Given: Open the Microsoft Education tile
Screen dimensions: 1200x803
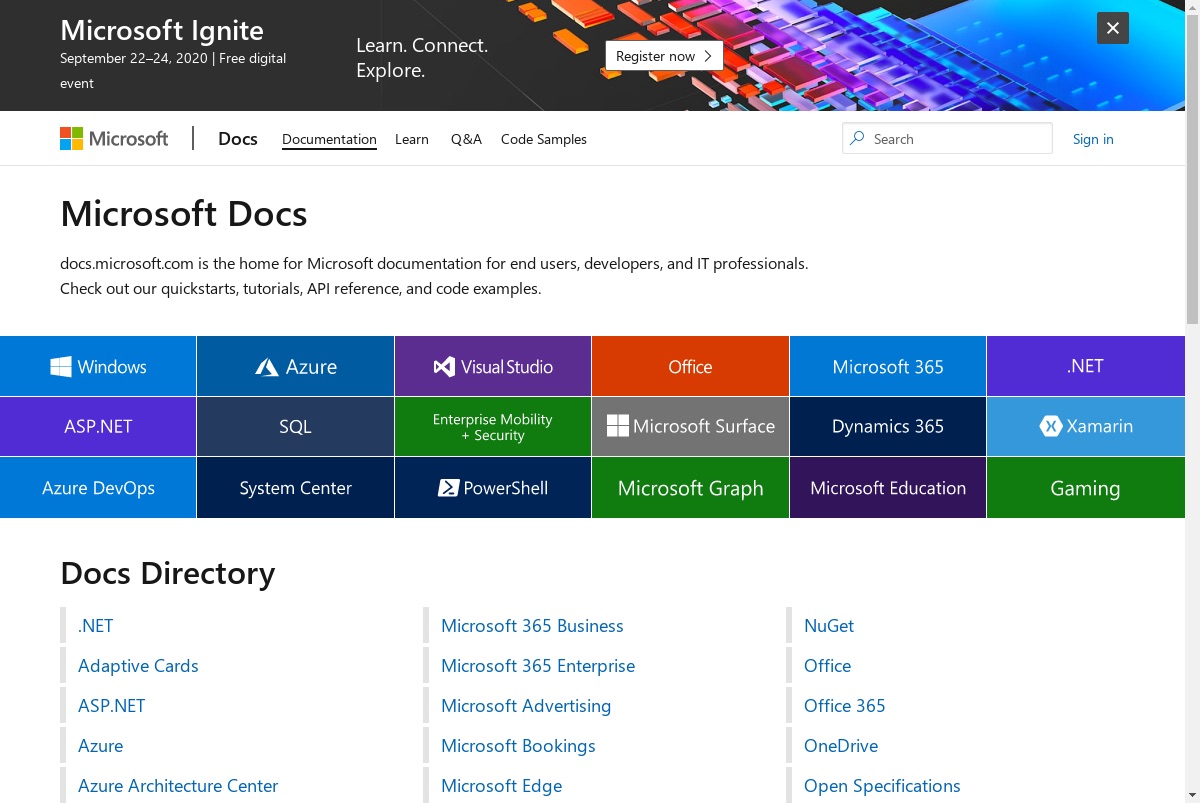Looking at the screenshot, I should point(888,488).
